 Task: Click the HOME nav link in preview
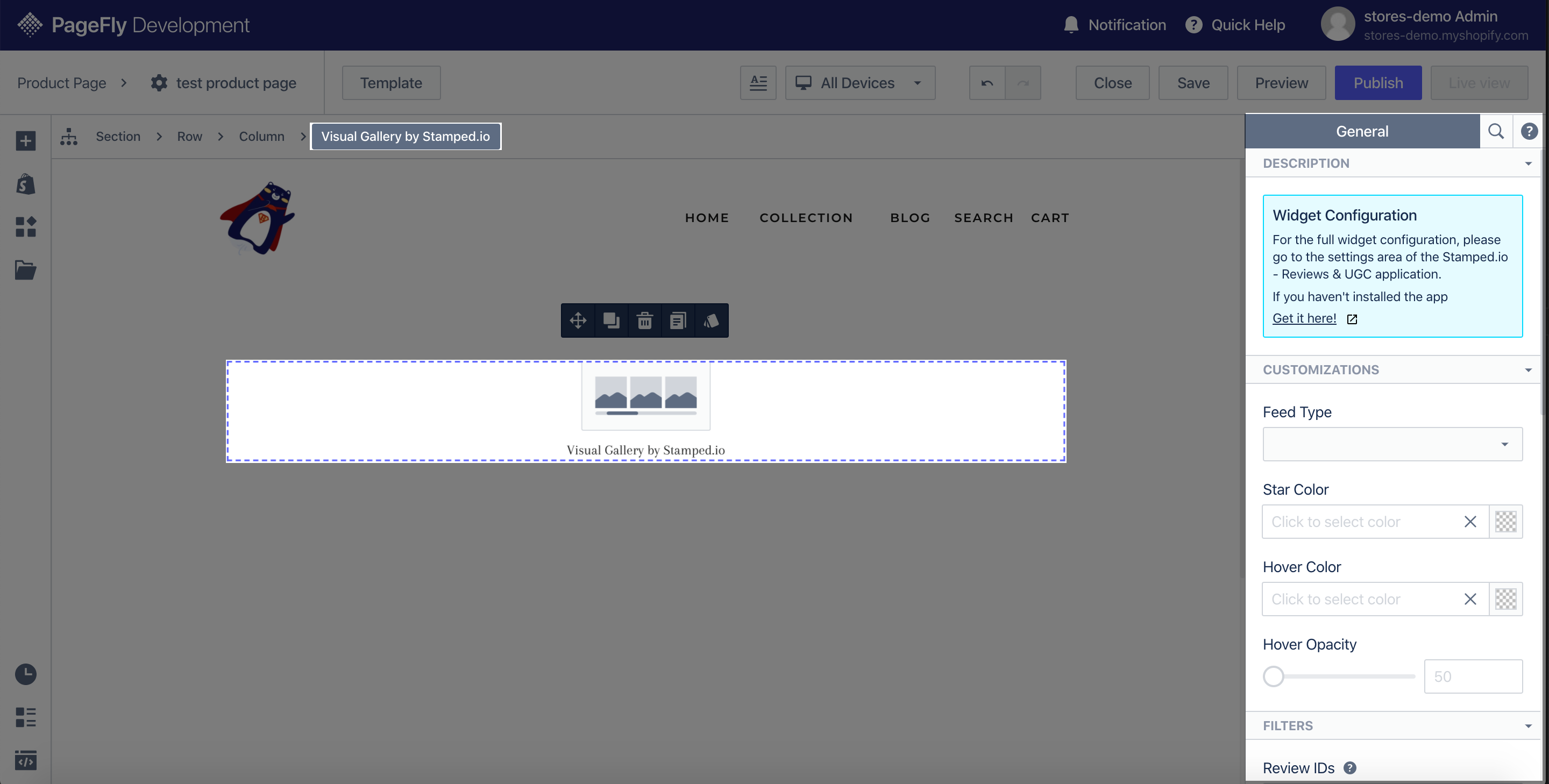coord(707,218)
